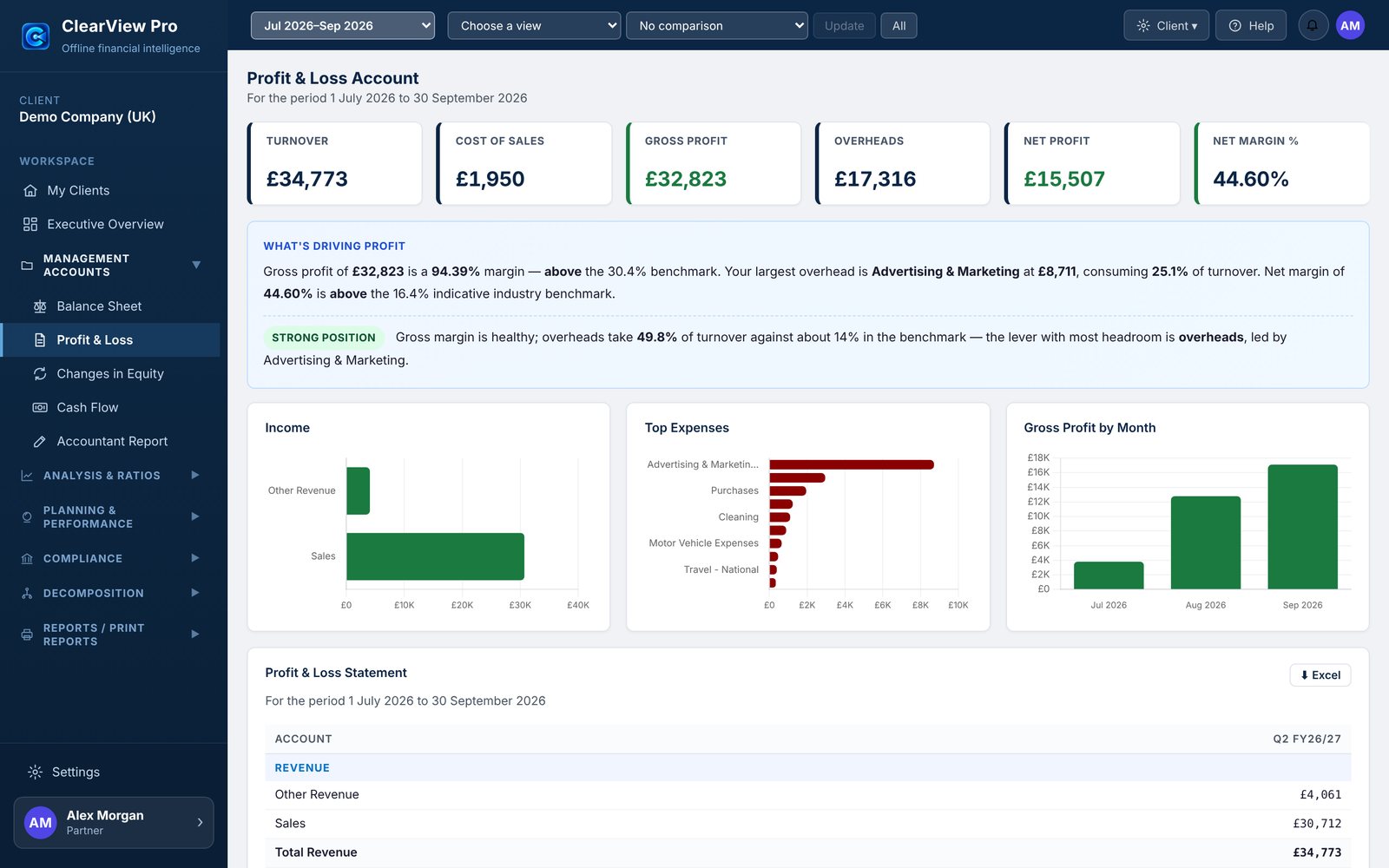Click the Planning & Performance lightbulb icon
The height and width of the screenshot is (868, 1389).
[x=27, y=517]
